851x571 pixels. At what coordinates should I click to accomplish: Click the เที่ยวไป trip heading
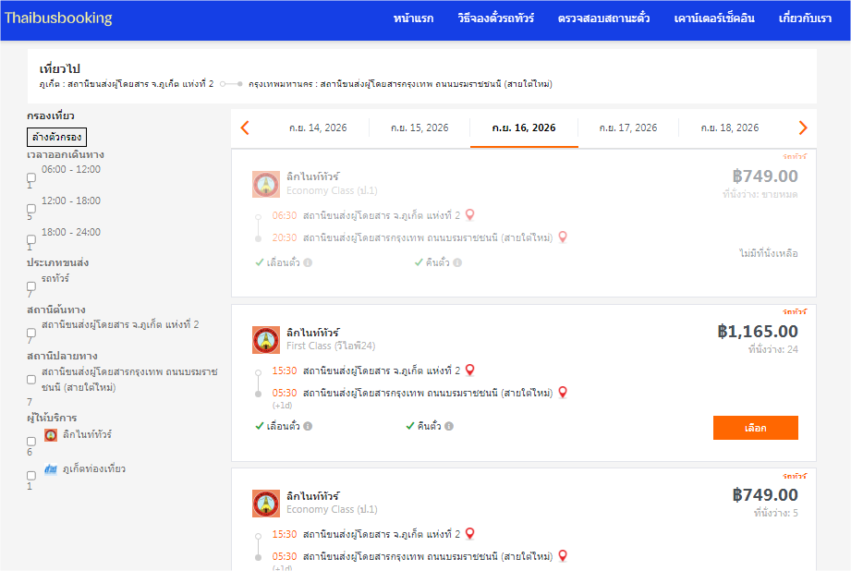click(60, 69)
